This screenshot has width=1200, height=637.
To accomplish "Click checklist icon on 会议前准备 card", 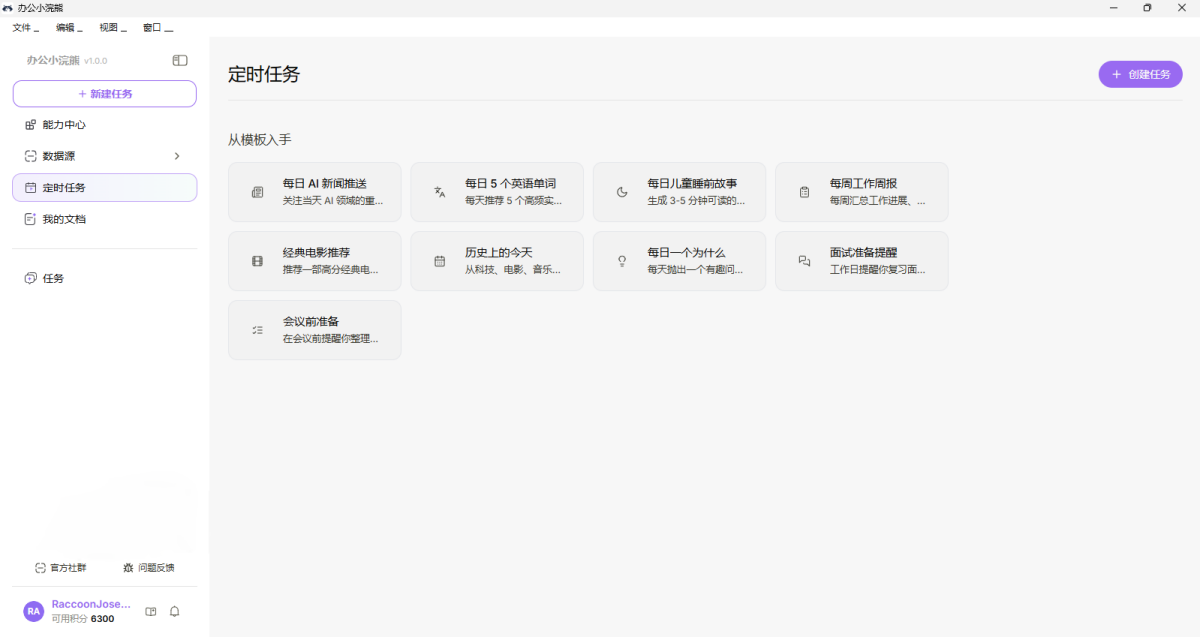I will [x=257, y=330].
